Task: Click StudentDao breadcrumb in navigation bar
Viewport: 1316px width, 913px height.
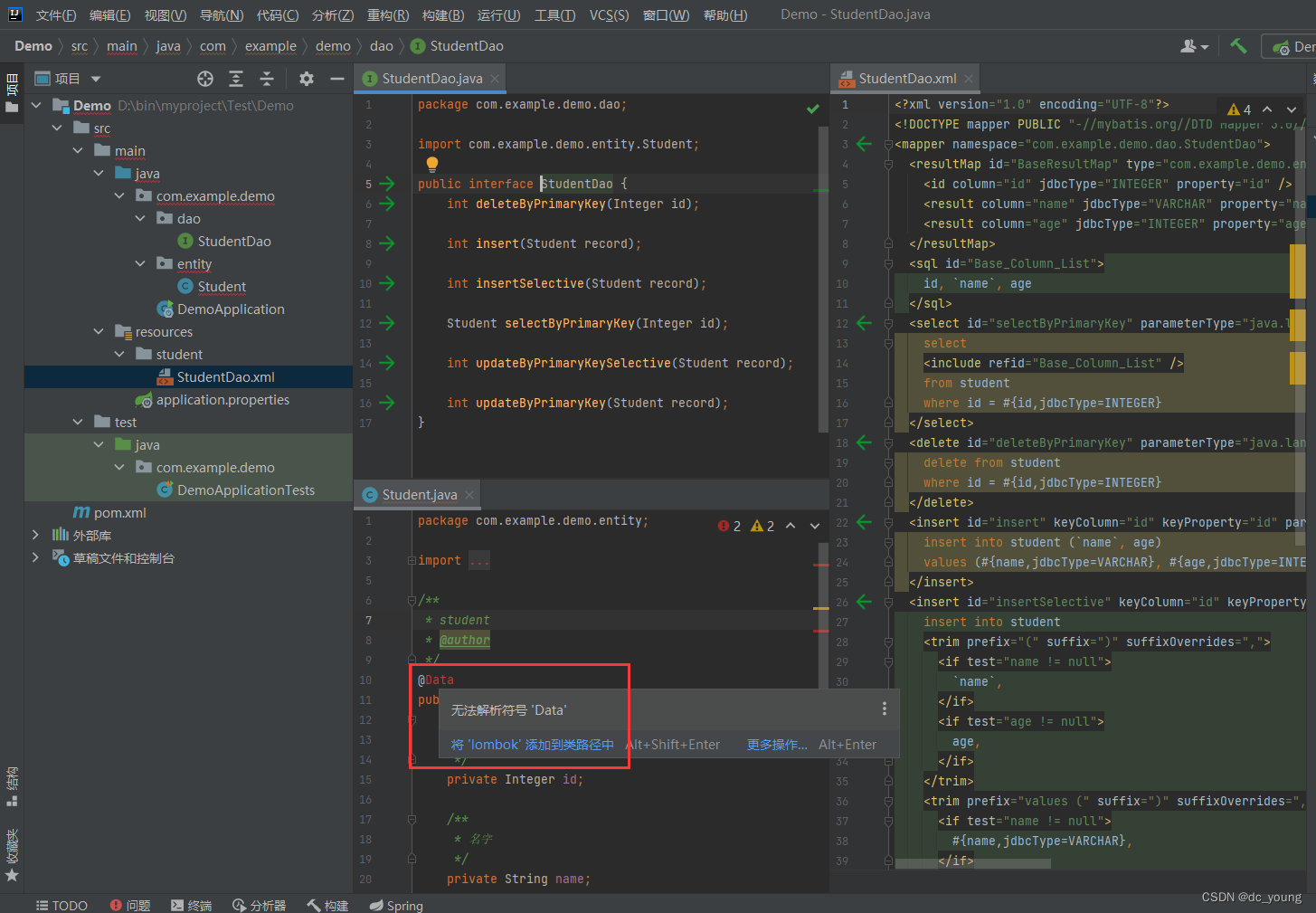Action: coord(457,46)
